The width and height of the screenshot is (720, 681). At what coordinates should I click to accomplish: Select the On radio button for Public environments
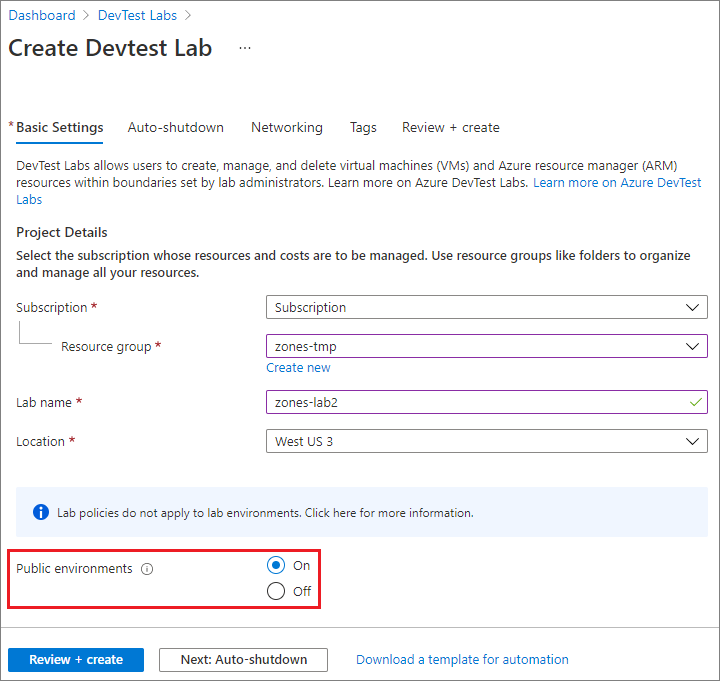pyautogui.click(x=276, y=565)
